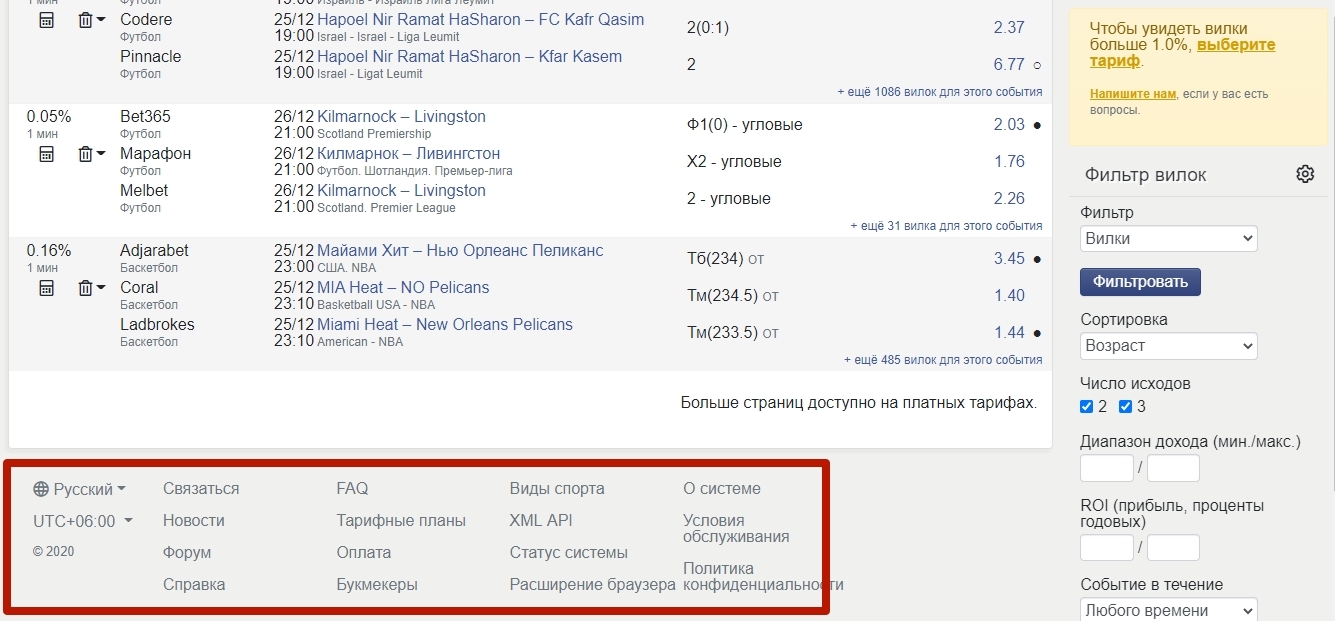Open calculator for the Codere/Pinnacle surebet
1335x621 pixels.
click(x=46, y=20)
